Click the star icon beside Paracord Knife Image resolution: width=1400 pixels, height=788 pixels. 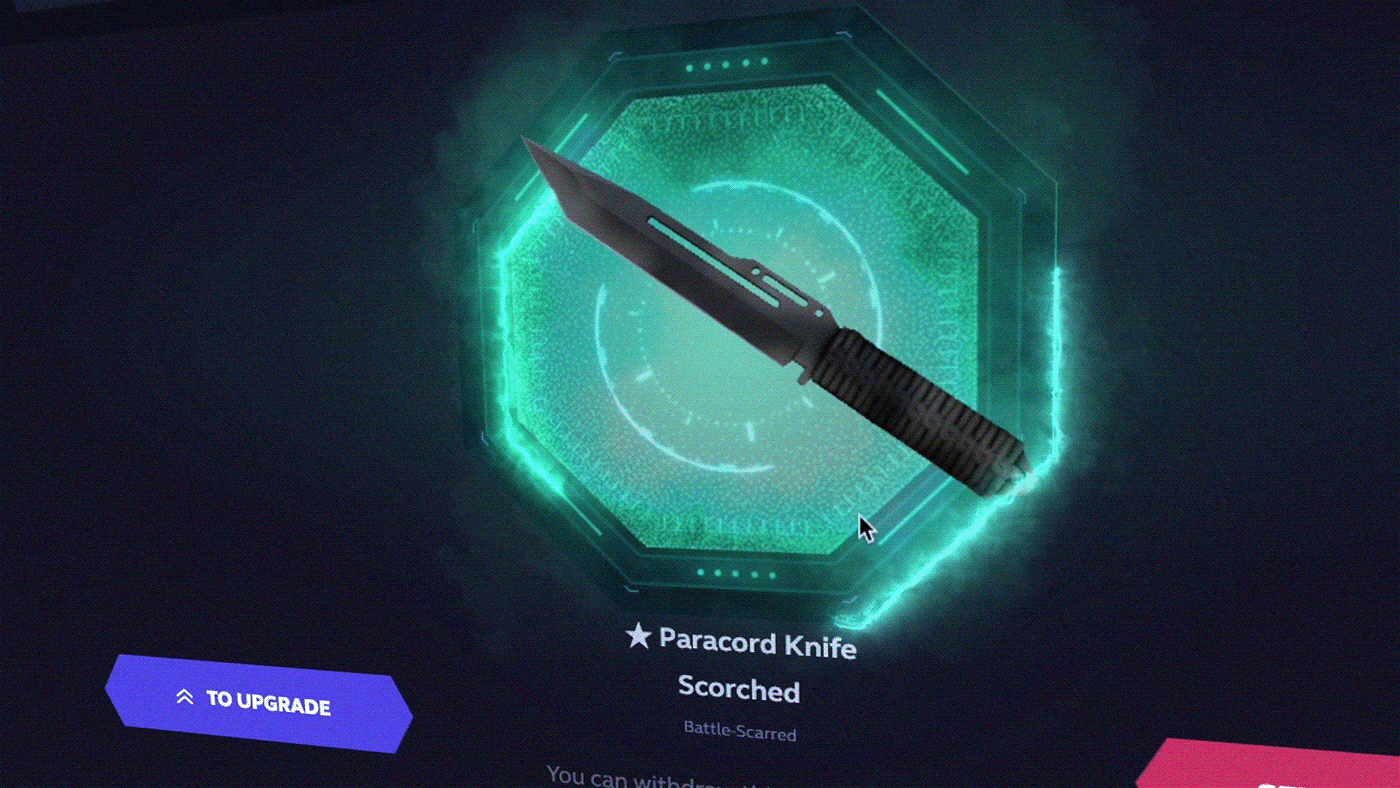(638, 635)
